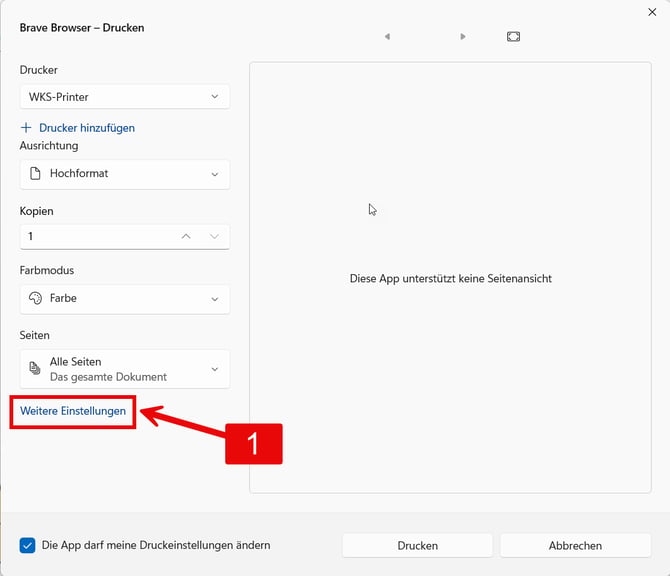Increase copies with the up arrow

pyautogui.click(x=186, y=236)
